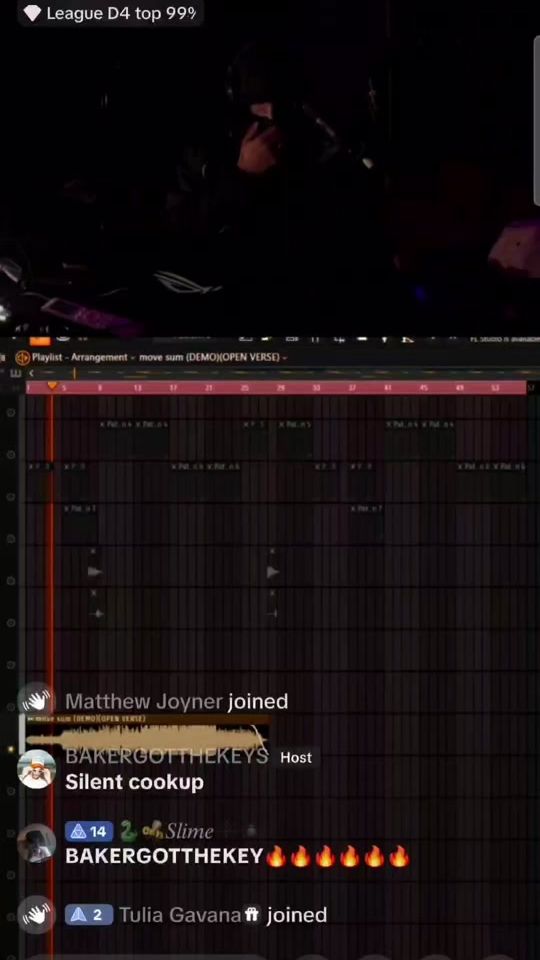Click the lower automation clip marker near bar 29

pyautogui.click(x=273, y=613)
